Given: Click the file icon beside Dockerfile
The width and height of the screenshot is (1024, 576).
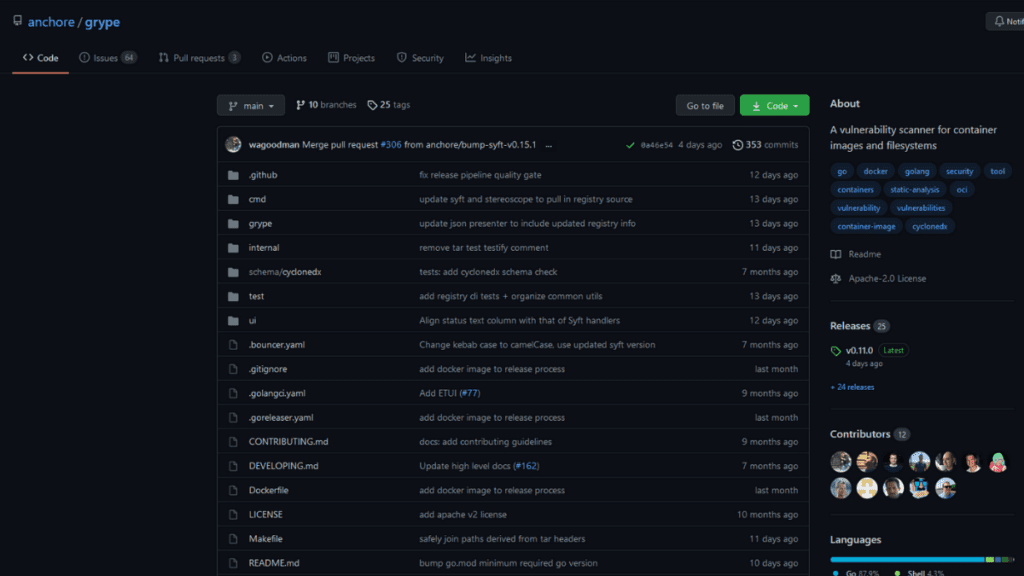Looking at the screenshot, I should coord(233,490).
